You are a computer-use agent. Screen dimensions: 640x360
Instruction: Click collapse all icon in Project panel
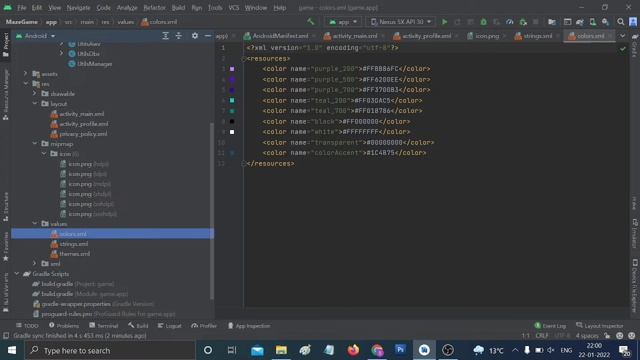coord(179,36)
